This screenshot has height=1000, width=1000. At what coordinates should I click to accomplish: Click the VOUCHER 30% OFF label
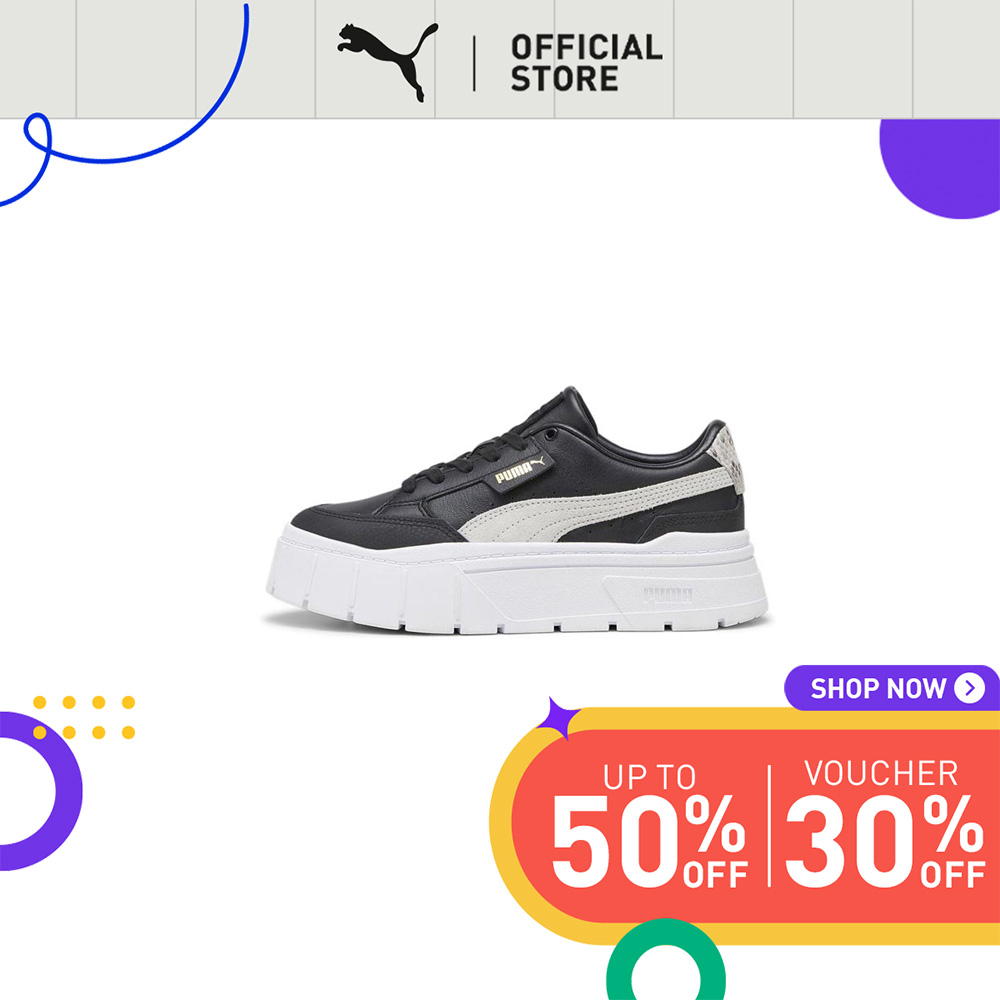coord(885,823)
